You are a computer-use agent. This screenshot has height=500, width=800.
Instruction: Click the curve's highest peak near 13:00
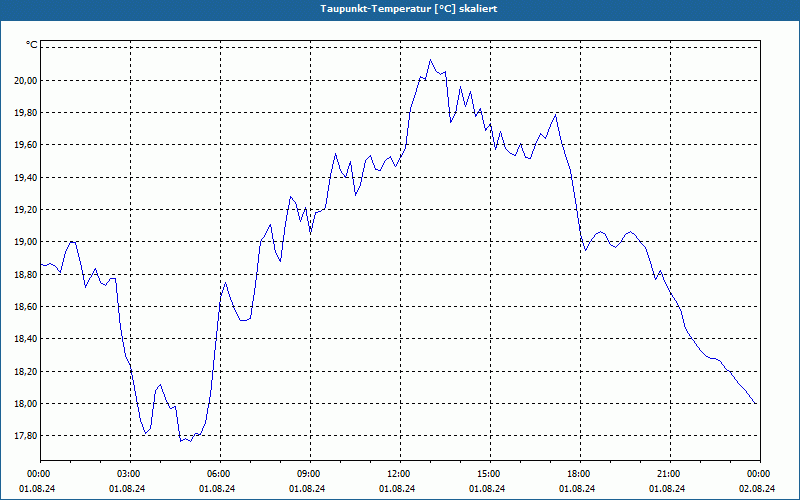click(430, 60)
